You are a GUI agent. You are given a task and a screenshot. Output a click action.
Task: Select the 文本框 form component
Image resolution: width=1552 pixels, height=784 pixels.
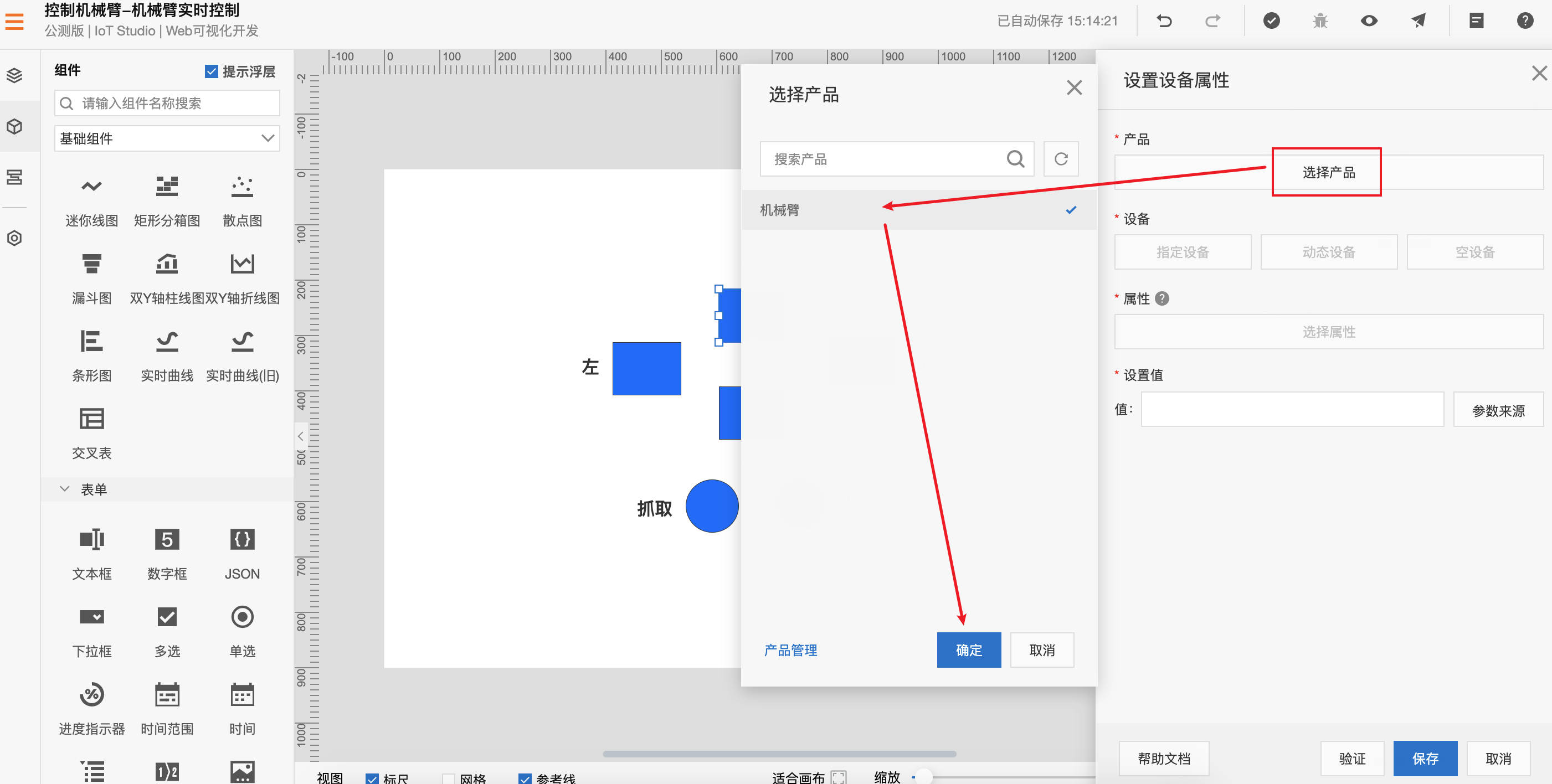point(91,555)
